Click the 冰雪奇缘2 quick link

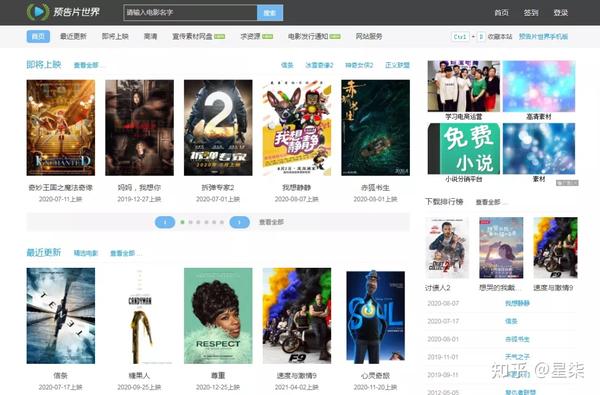pos(319,65)
